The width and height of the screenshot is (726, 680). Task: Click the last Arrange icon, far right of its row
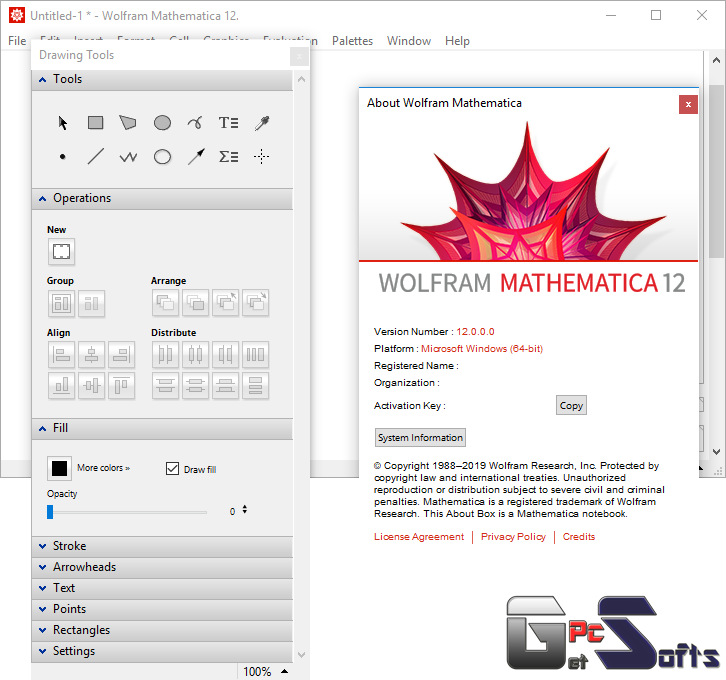pos(256,303)
